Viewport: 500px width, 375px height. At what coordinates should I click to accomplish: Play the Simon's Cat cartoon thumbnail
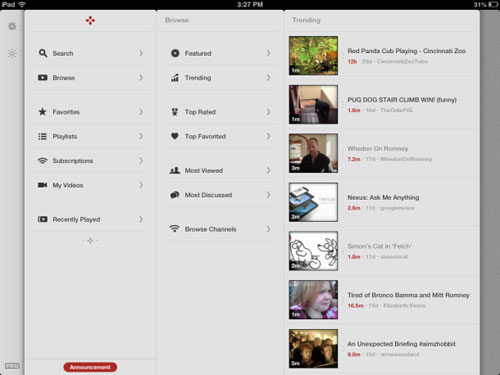[313, 251]
